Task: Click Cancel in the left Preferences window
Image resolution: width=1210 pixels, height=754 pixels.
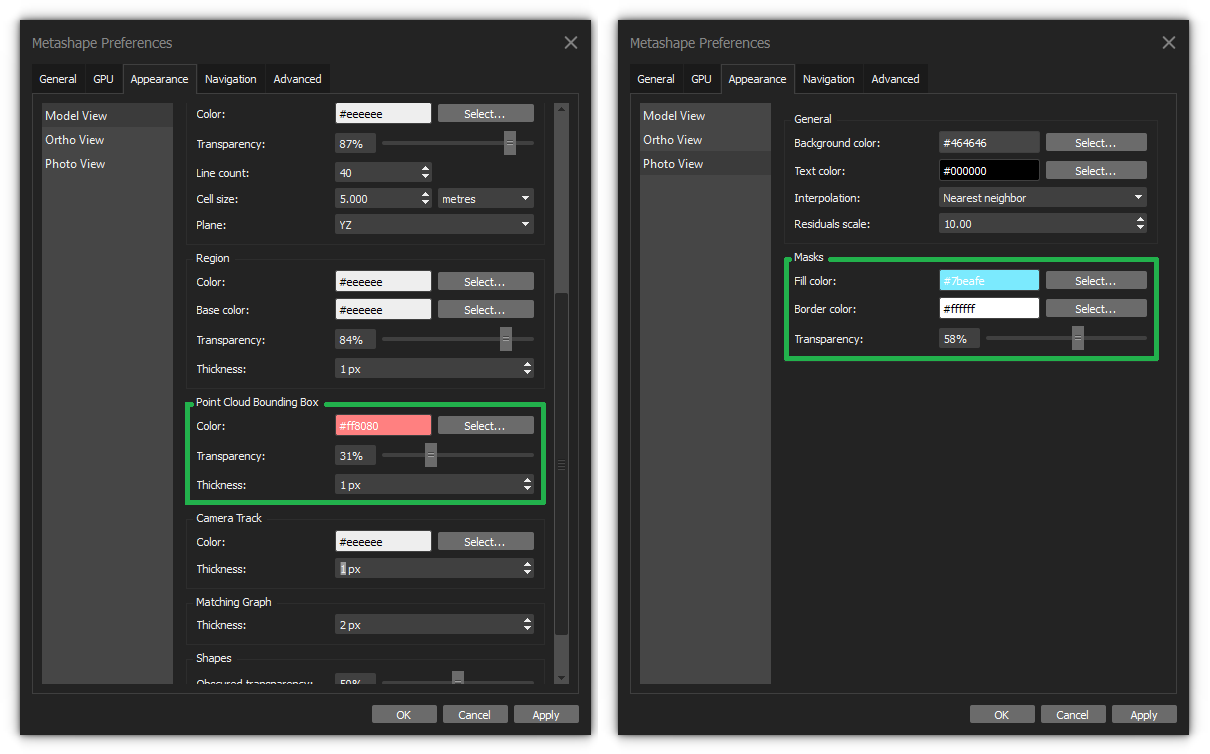Action: point(475,715)
